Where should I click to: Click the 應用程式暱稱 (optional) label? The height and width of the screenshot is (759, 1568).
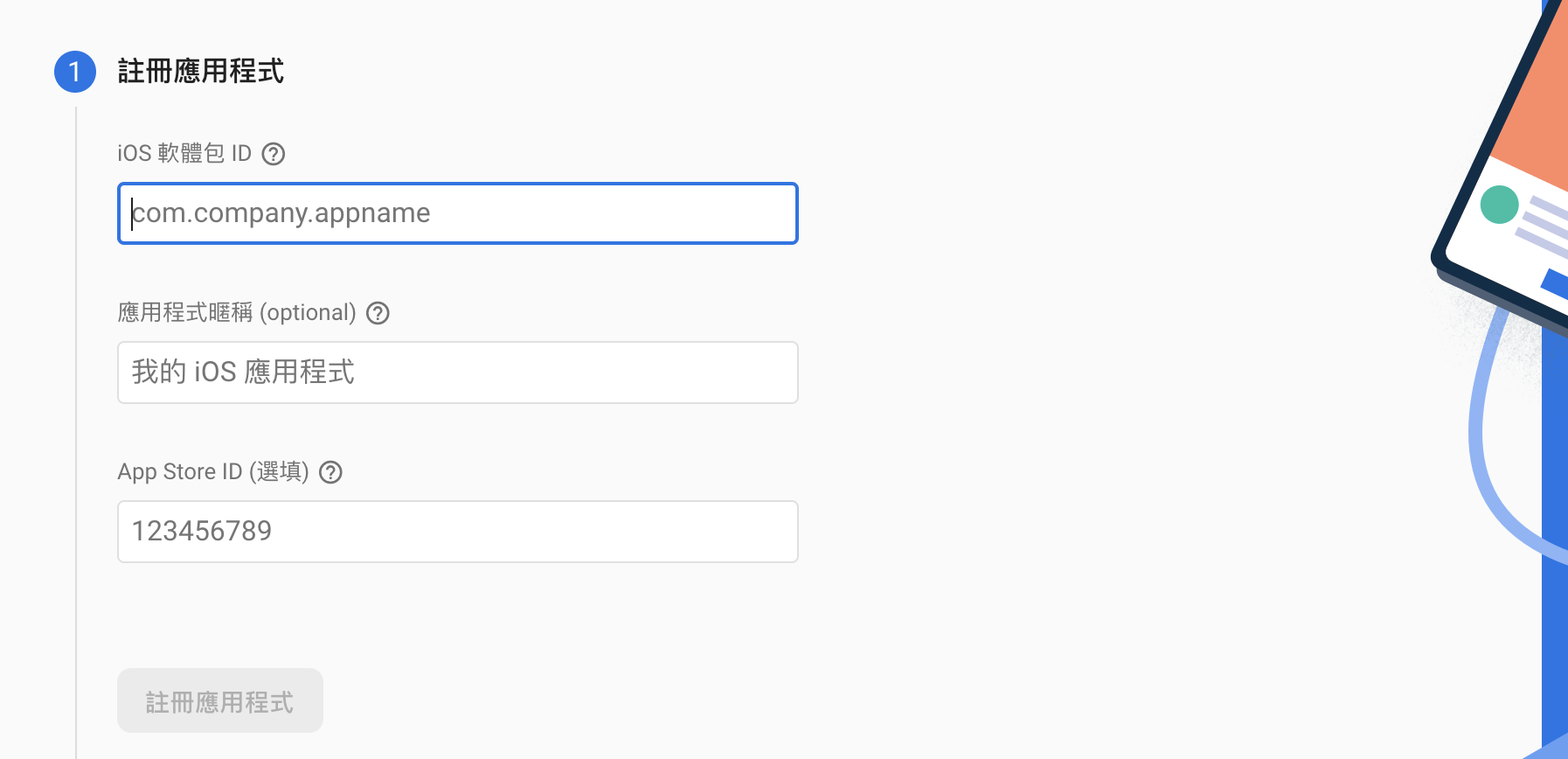pyautogui.click(x=237, y=313)
